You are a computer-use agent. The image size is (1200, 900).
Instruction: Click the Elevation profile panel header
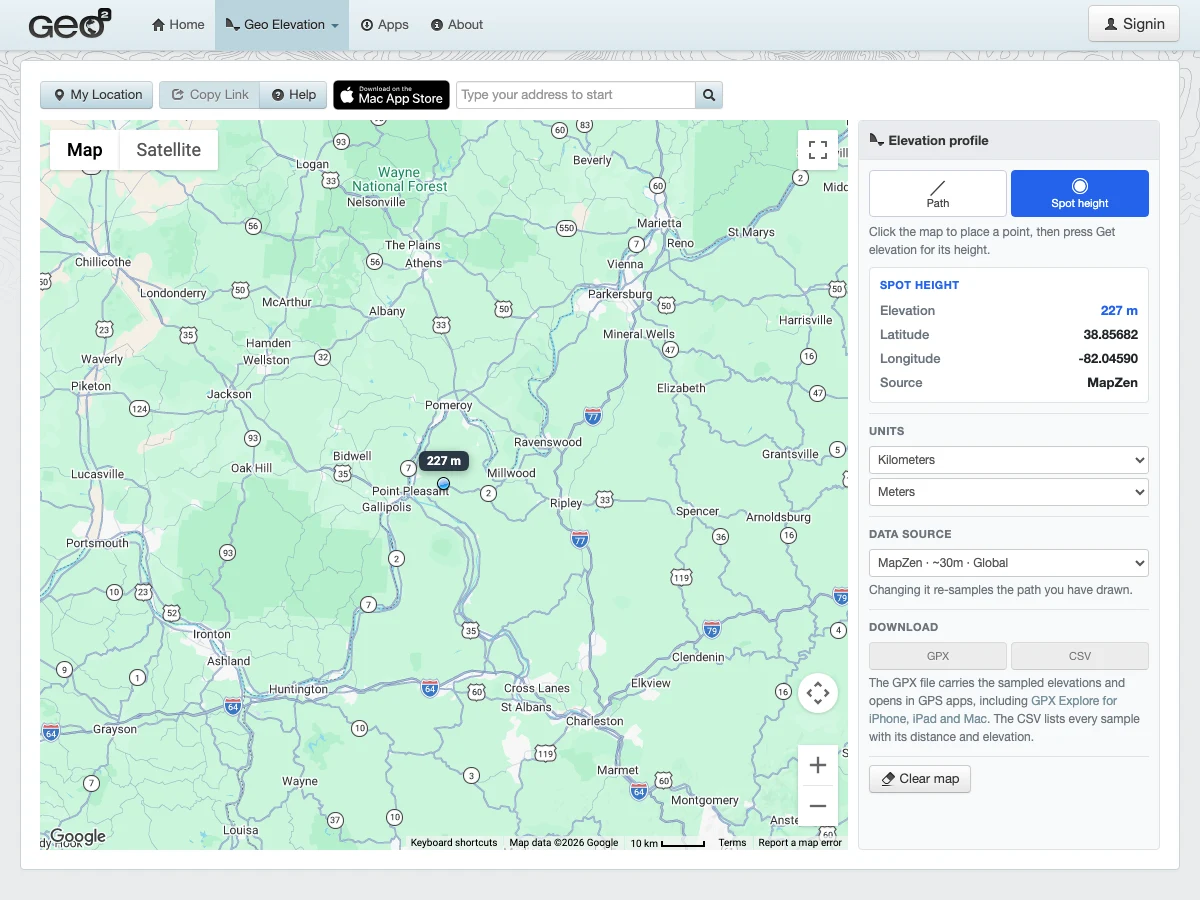point(1009,141)
